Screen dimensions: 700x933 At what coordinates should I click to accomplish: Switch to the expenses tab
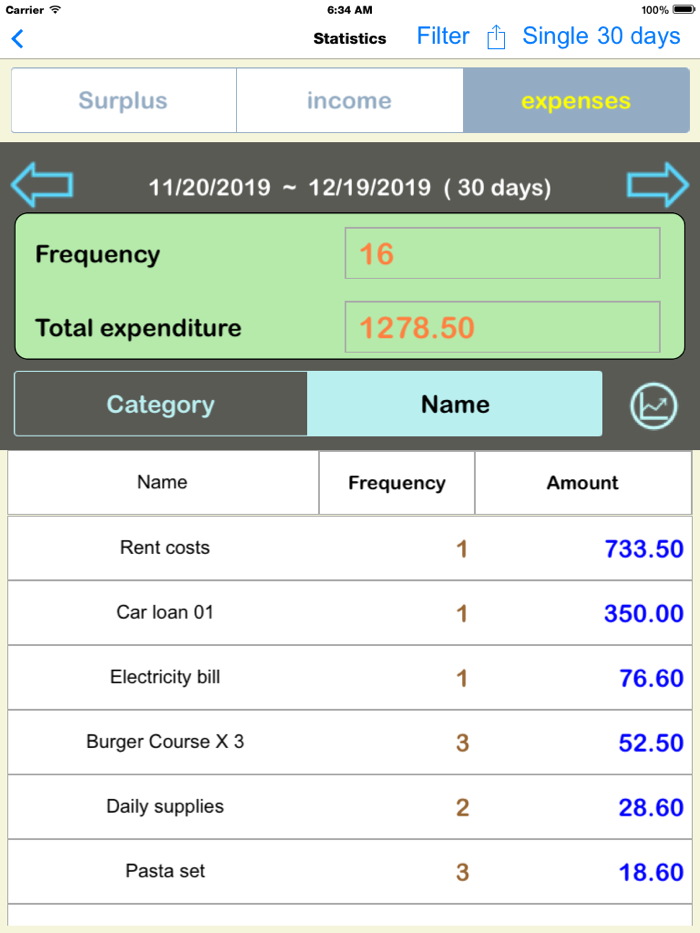coord(576,100)
